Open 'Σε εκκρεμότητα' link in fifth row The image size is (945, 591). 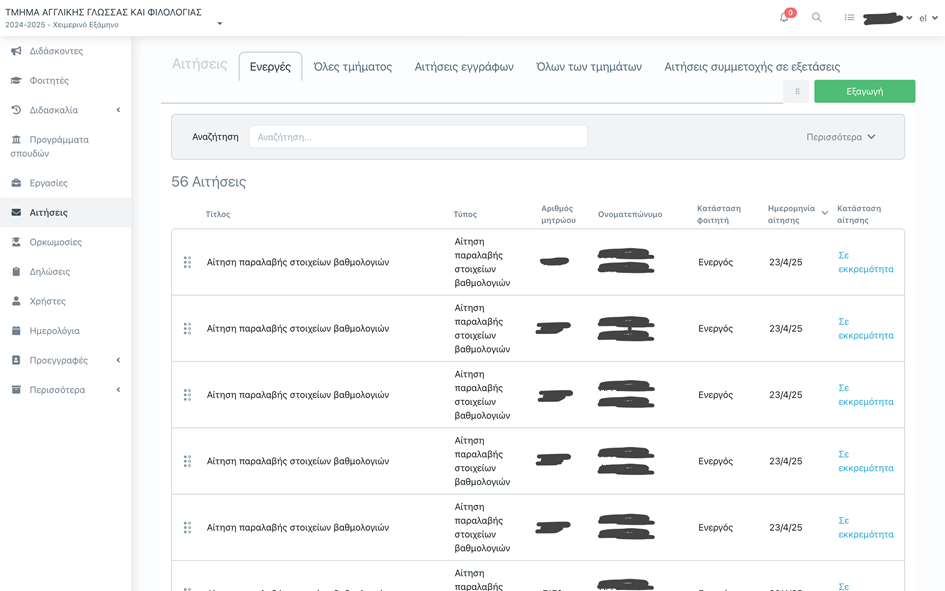coord(866,527)
